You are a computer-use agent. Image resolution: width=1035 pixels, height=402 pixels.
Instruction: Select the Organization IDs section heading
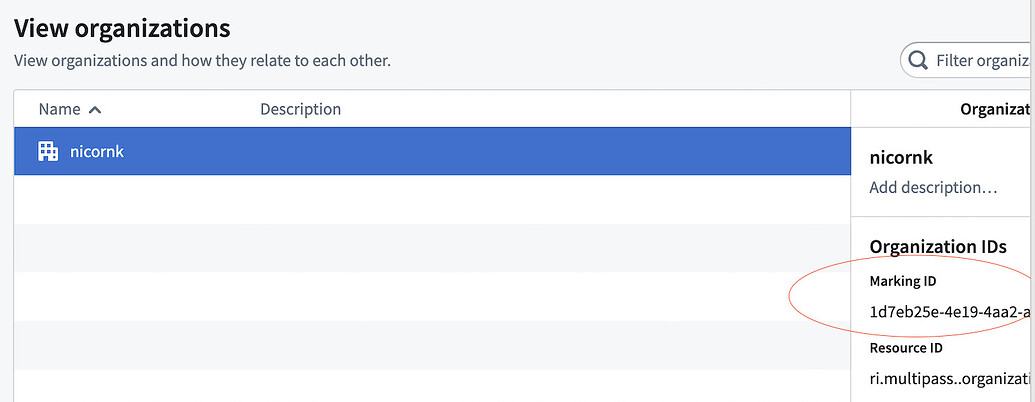click(x=937, y=247)
